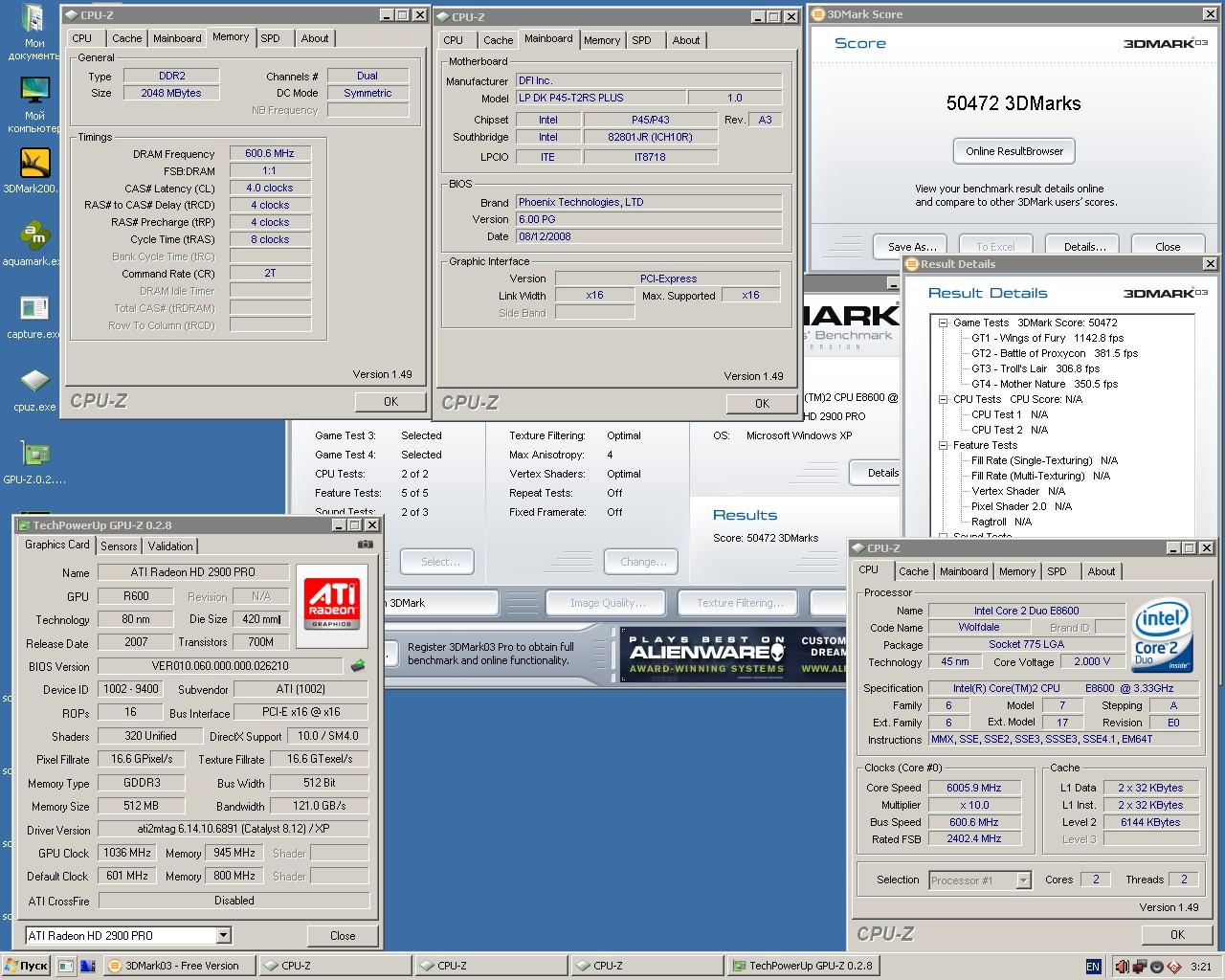
Task: Click Details button in 3DMark Score window
Action: [1084, 246]
